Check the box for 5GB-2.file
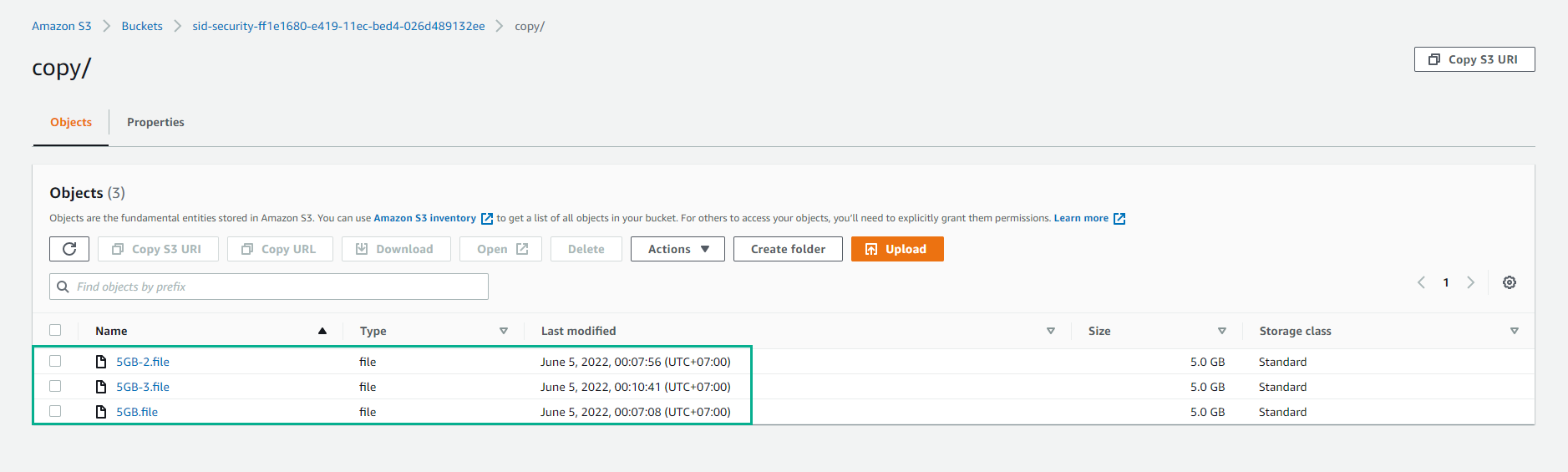This screenshot has width=1568, height=472. (55, 361)
